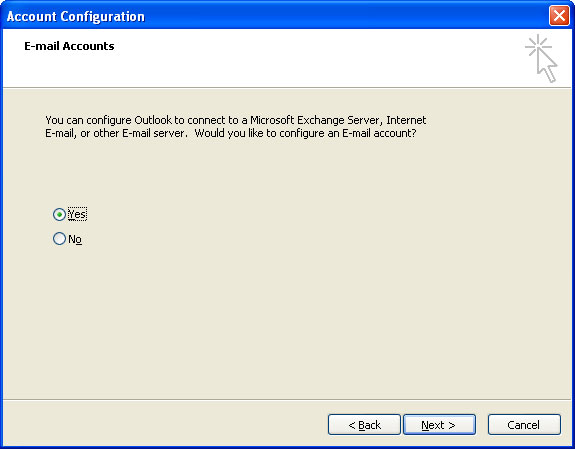Viewport: 575px width, 449px height.
Task: Close the Account Configuration window
Action: pos(559,16)
